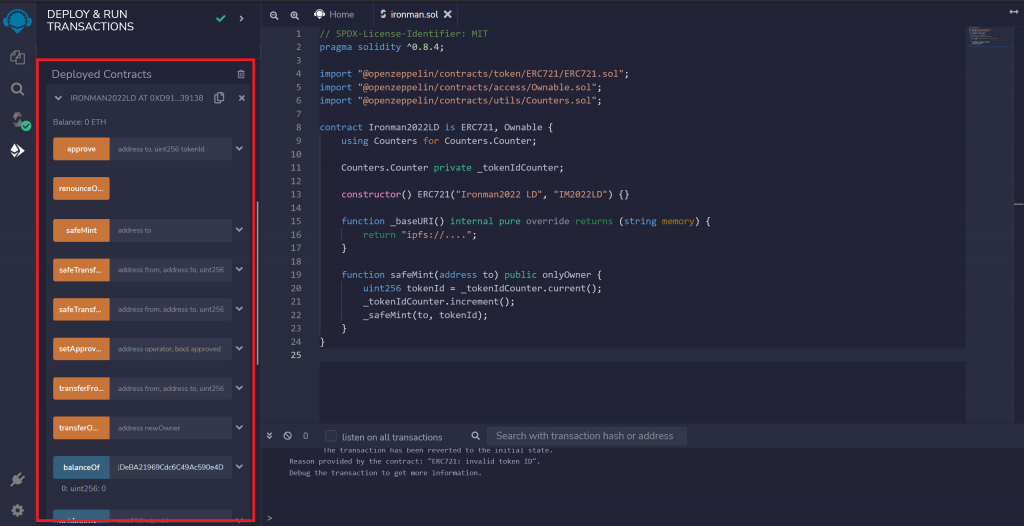Image resolution: width=1024 pixels, height=526 pixels.
Task: Close the ironman.sol tab
Action: [447, 14]
